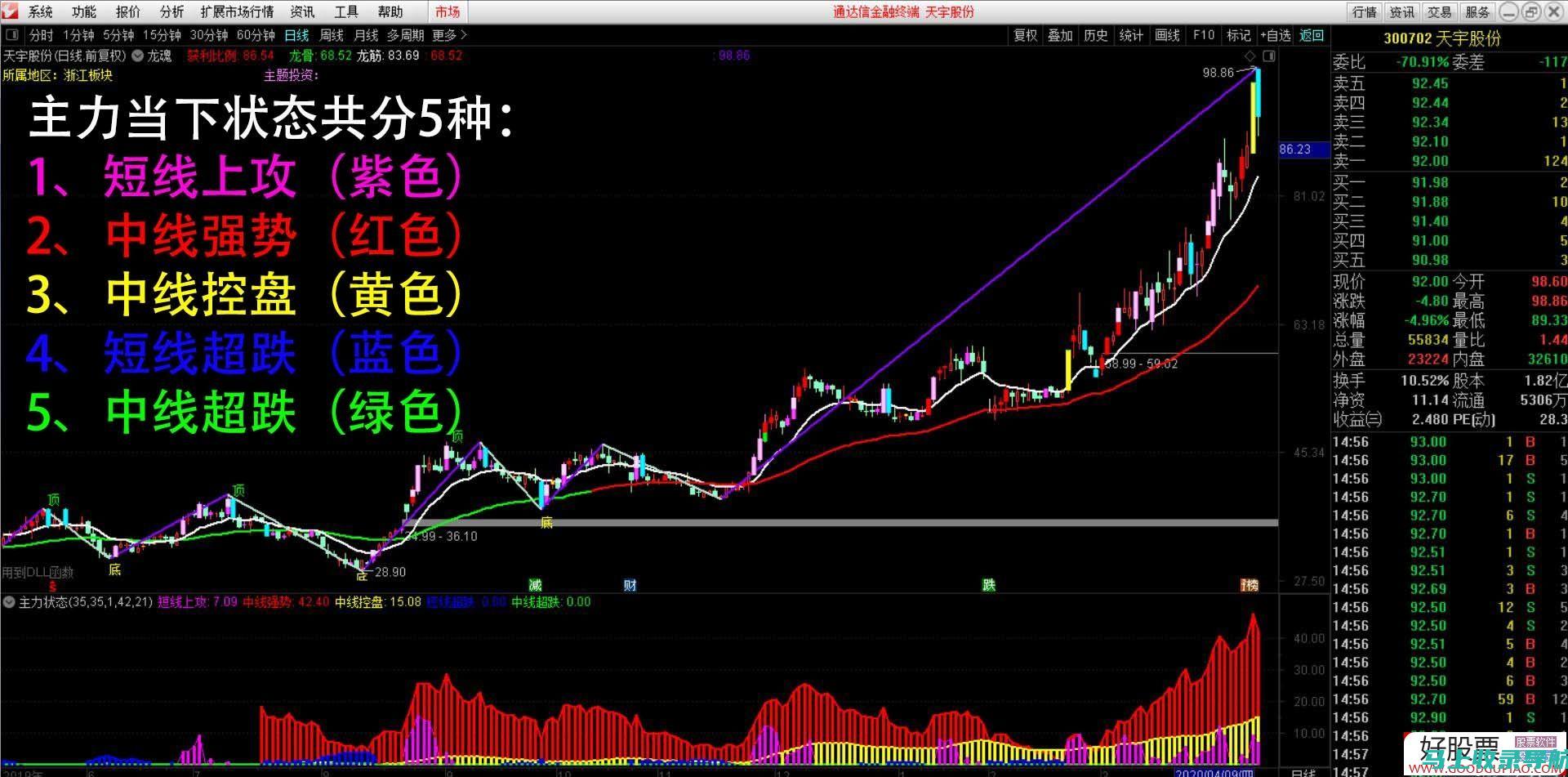Switch to the 1分钟 chart period
Viewport: 1568px width, 777px height.
[x=78, y=35]
